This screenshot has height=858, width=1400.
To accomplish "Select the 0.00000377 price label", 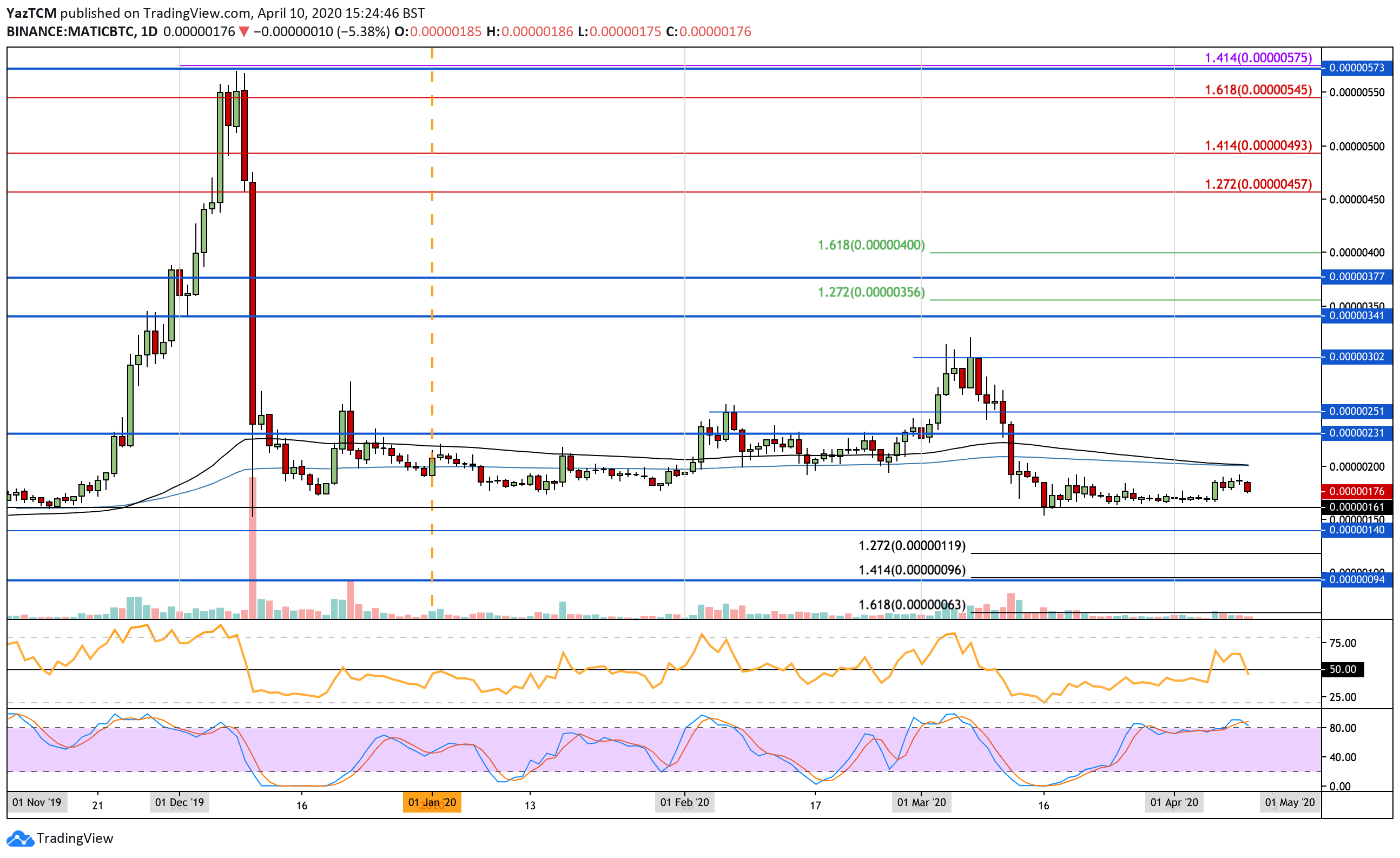I will [1357, 277].
